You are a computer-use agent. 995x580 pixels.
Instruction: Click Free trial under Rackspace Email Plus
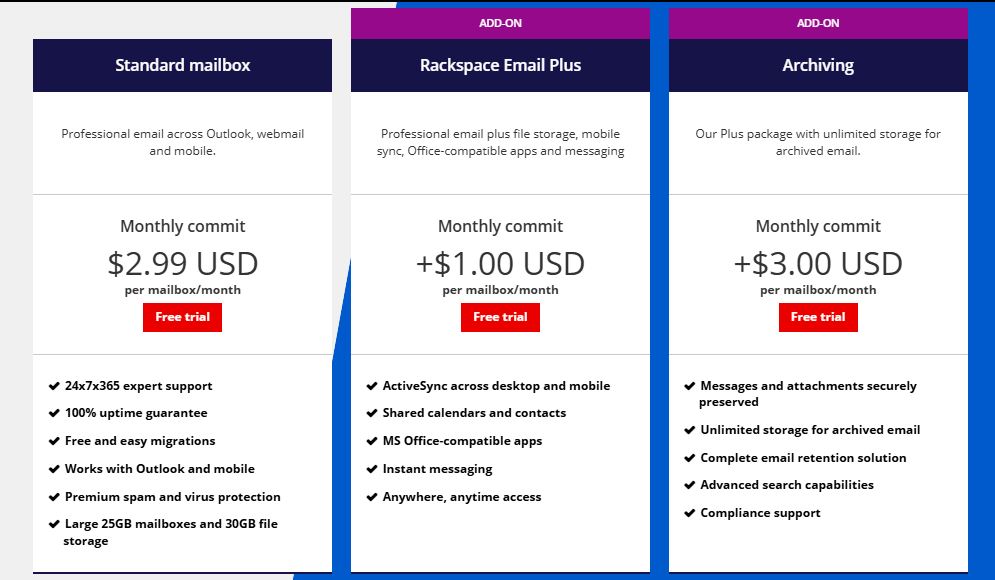[500, 317]
